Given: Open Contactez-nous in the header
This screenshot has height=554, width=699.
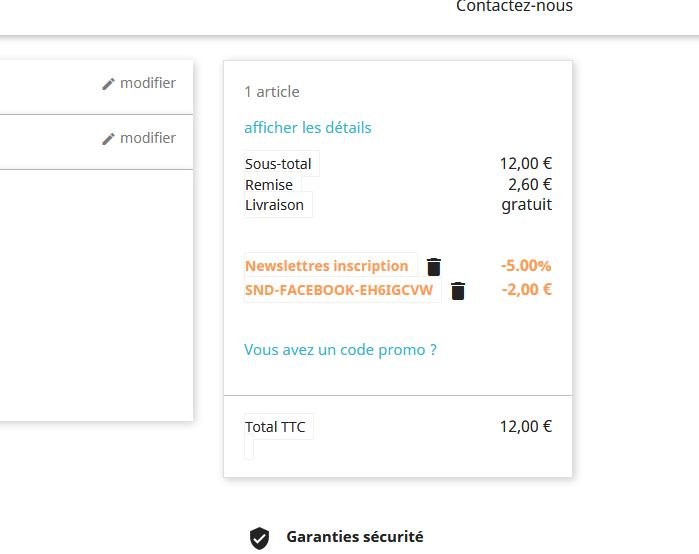Looking at the screenshot, I should point(514,7).
